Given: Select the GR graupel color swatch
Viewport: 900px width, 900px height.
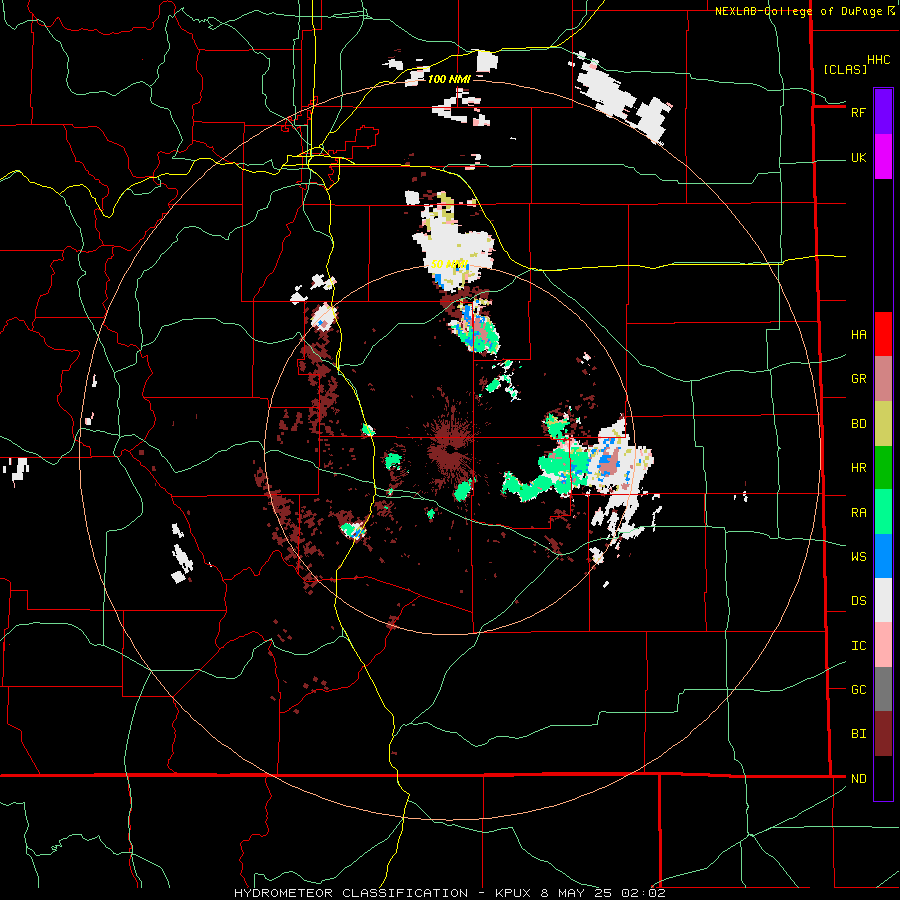Looking at the screenshot, I should click(883, 378).
